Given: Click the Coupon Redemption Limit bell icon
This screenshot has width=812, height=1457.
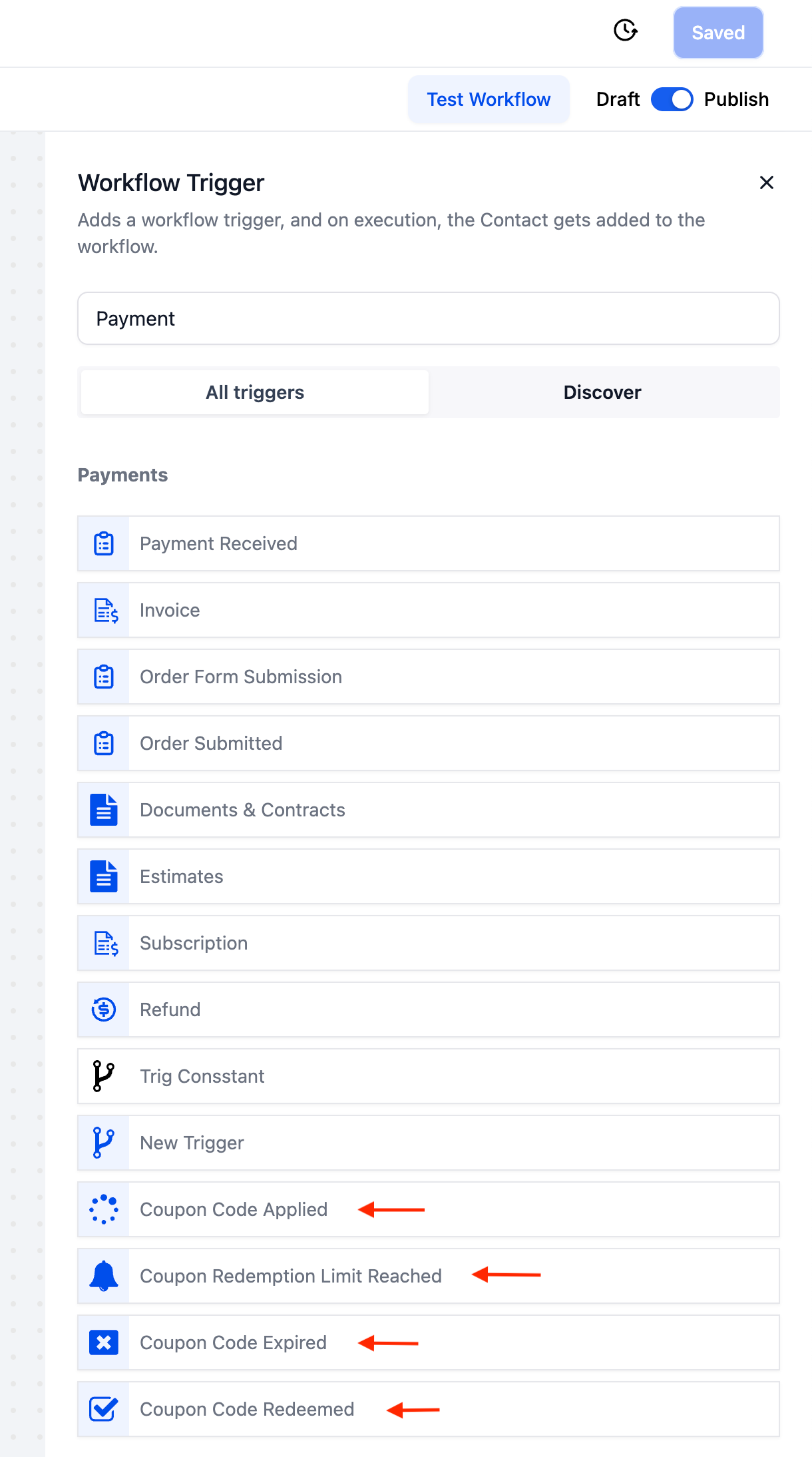Looking at the screenshot, I should pos(104,1276).
